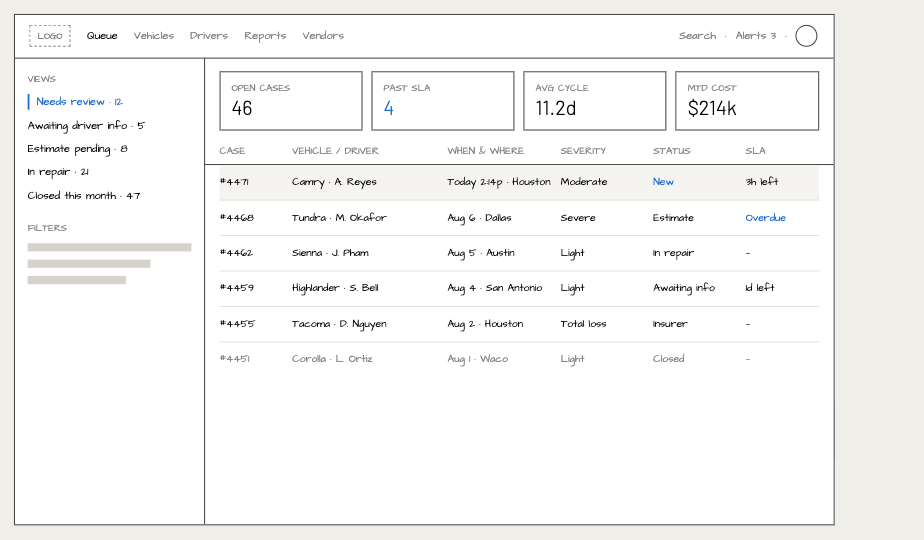Click Sienna · J. Pham cell
Image resolution: width=924 pixels, height=540 pixels.
point(330,253)
